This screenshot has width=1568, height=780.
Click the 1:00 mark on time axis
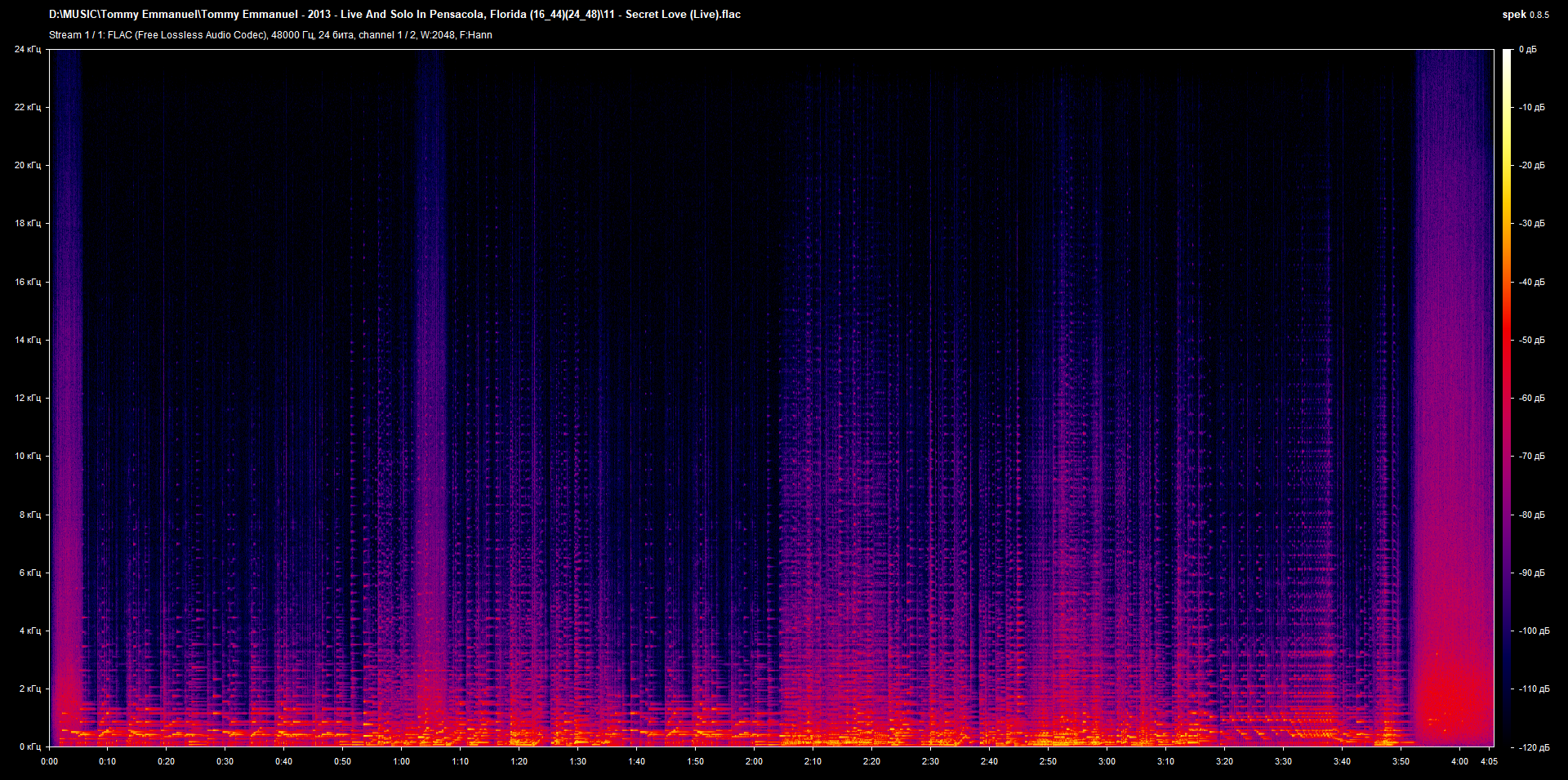point(401,761)
